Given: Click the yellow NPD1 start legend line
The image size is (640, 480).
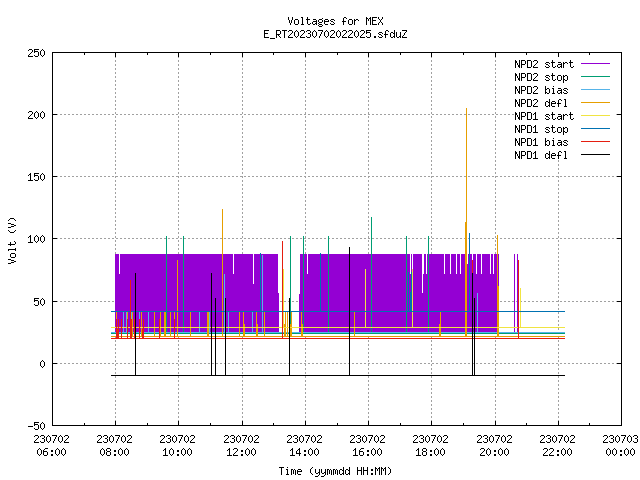Looking at the screenshot, I should (x=596, y=116).
